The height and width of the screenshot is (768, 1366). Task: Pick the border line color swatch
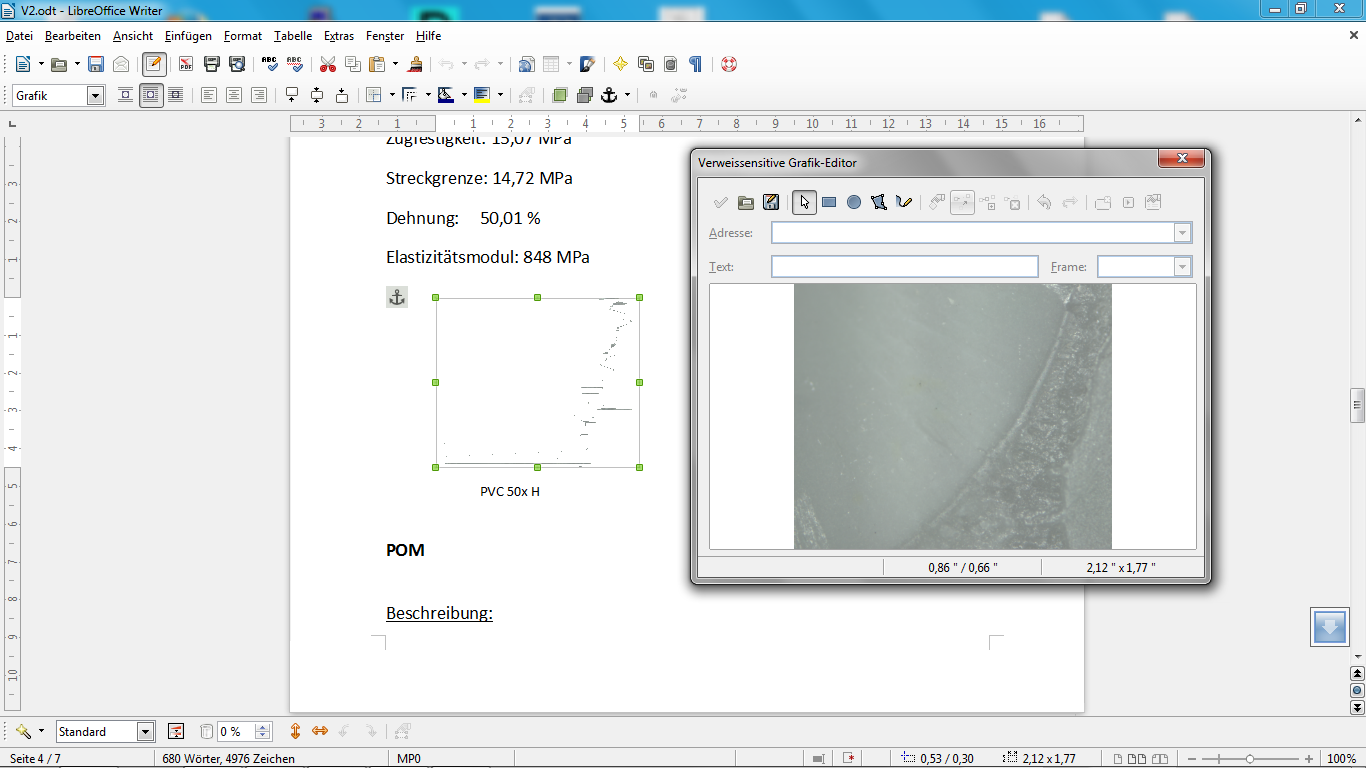click(x=446, y=96)
